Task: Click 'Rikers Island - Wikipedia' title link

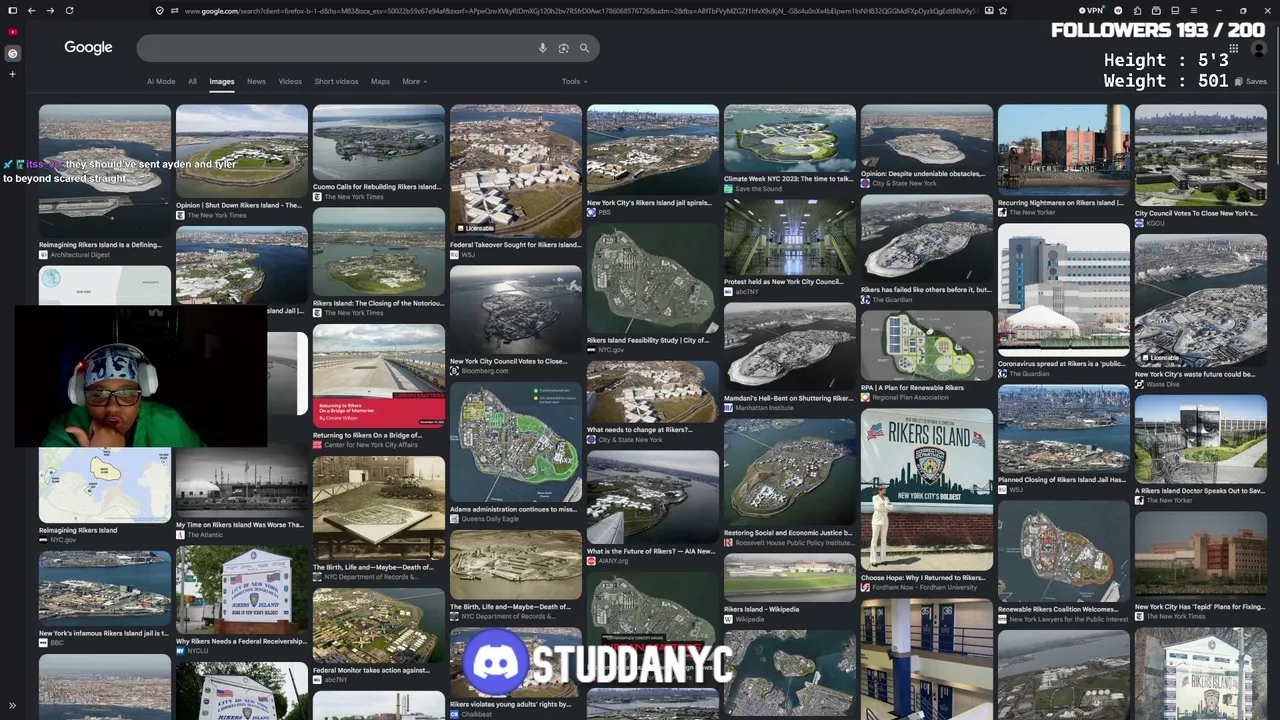Action: tap(762, 609)
